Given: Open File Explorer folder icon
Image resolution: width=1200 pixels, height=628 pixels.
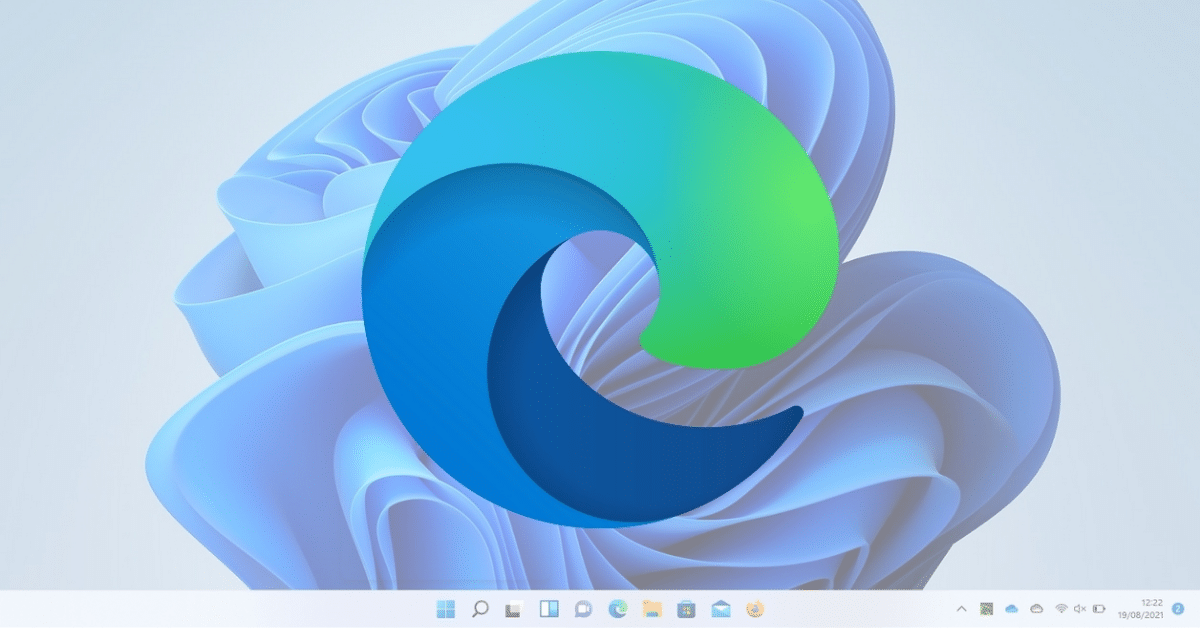Looking at the screenshot, I should click(652, 608).
